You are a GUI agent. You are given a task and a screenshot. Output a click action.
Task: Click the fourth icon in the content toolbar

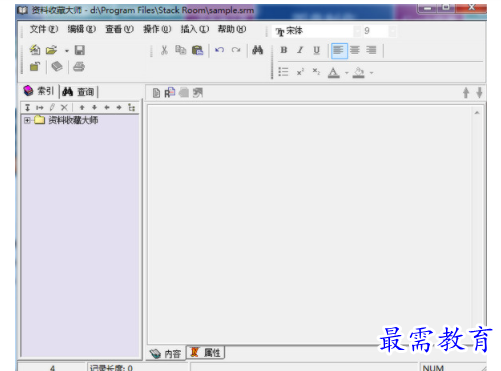point(198,93)
